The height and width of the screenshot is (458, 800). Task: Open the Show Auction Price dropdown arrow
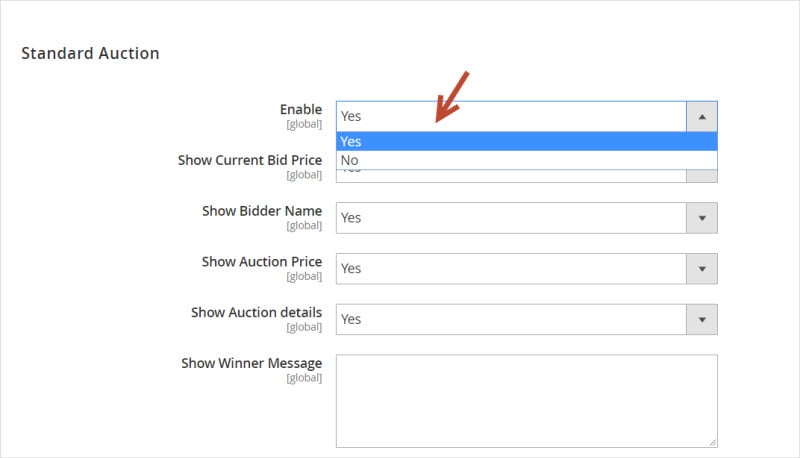702,269
